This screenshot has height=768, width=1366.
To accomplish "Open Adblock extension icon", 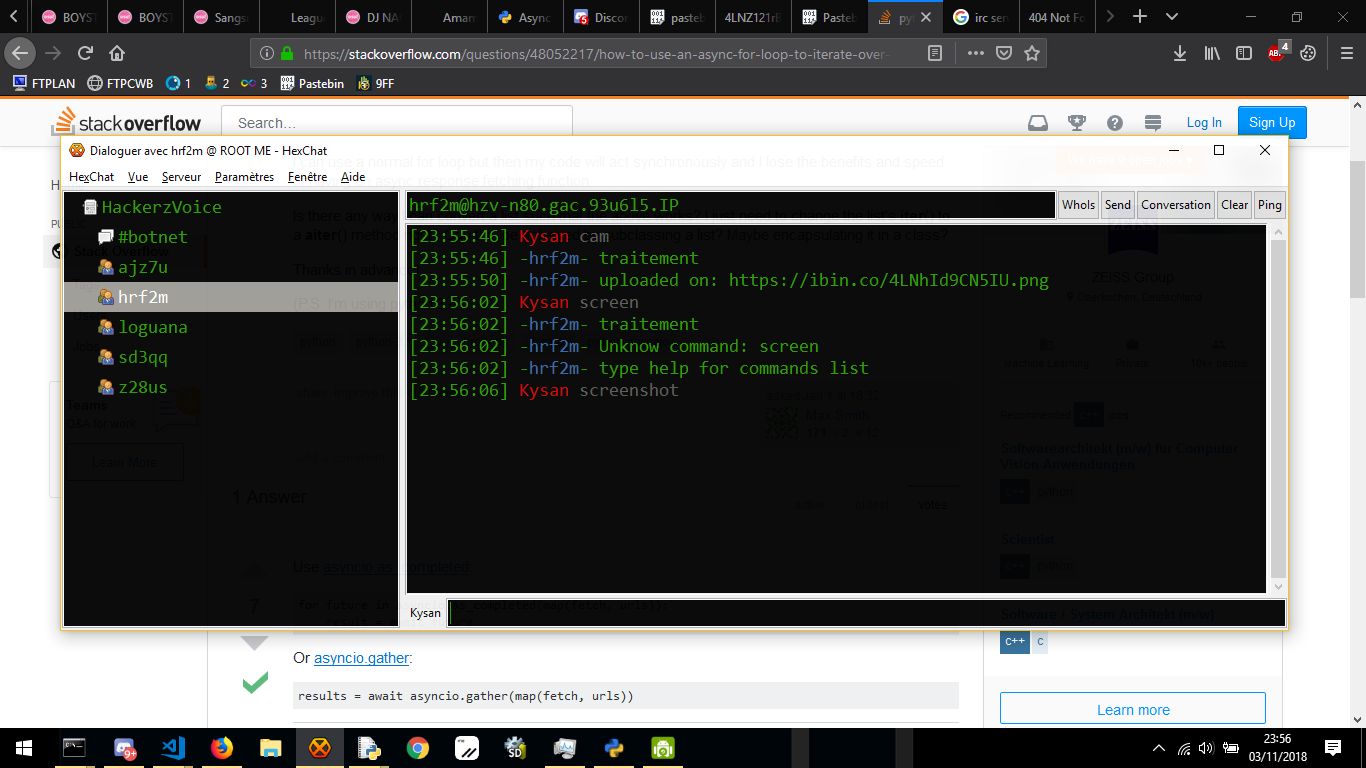I will (x=1277, y=52).
